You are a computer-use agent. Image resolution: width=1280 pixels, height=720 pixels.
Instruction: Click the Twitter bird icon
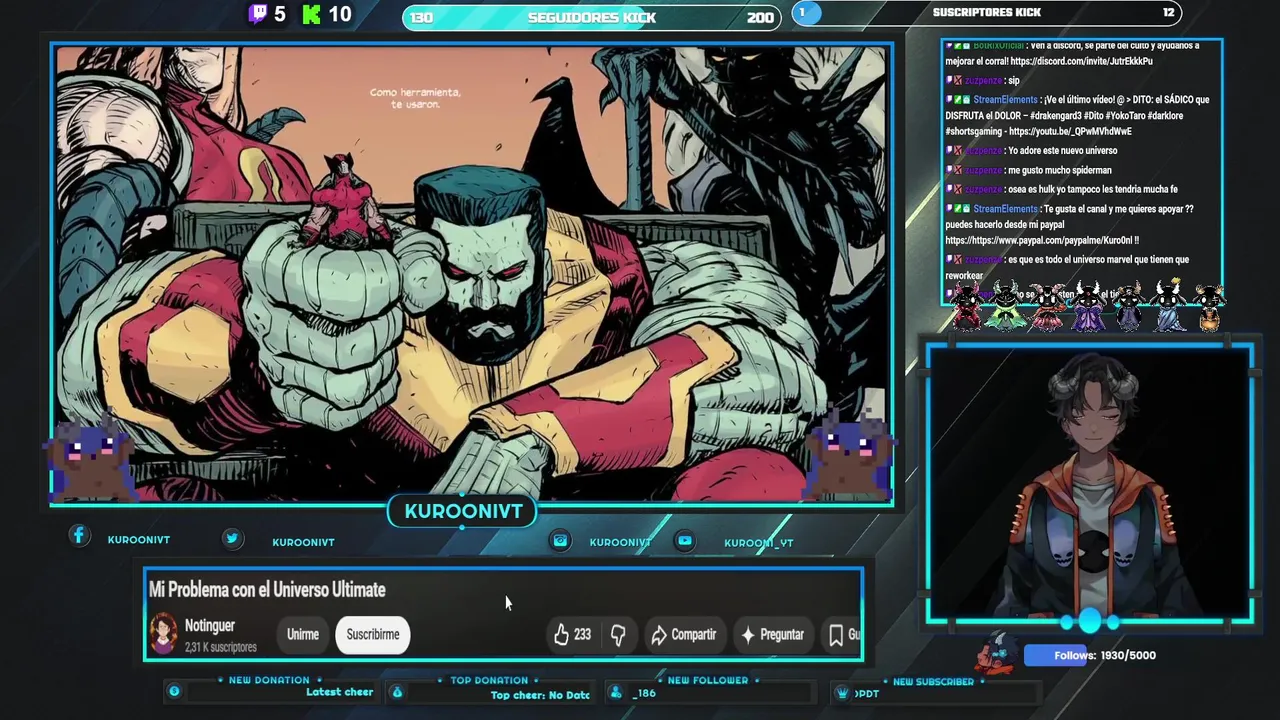(x=232, y=538)
